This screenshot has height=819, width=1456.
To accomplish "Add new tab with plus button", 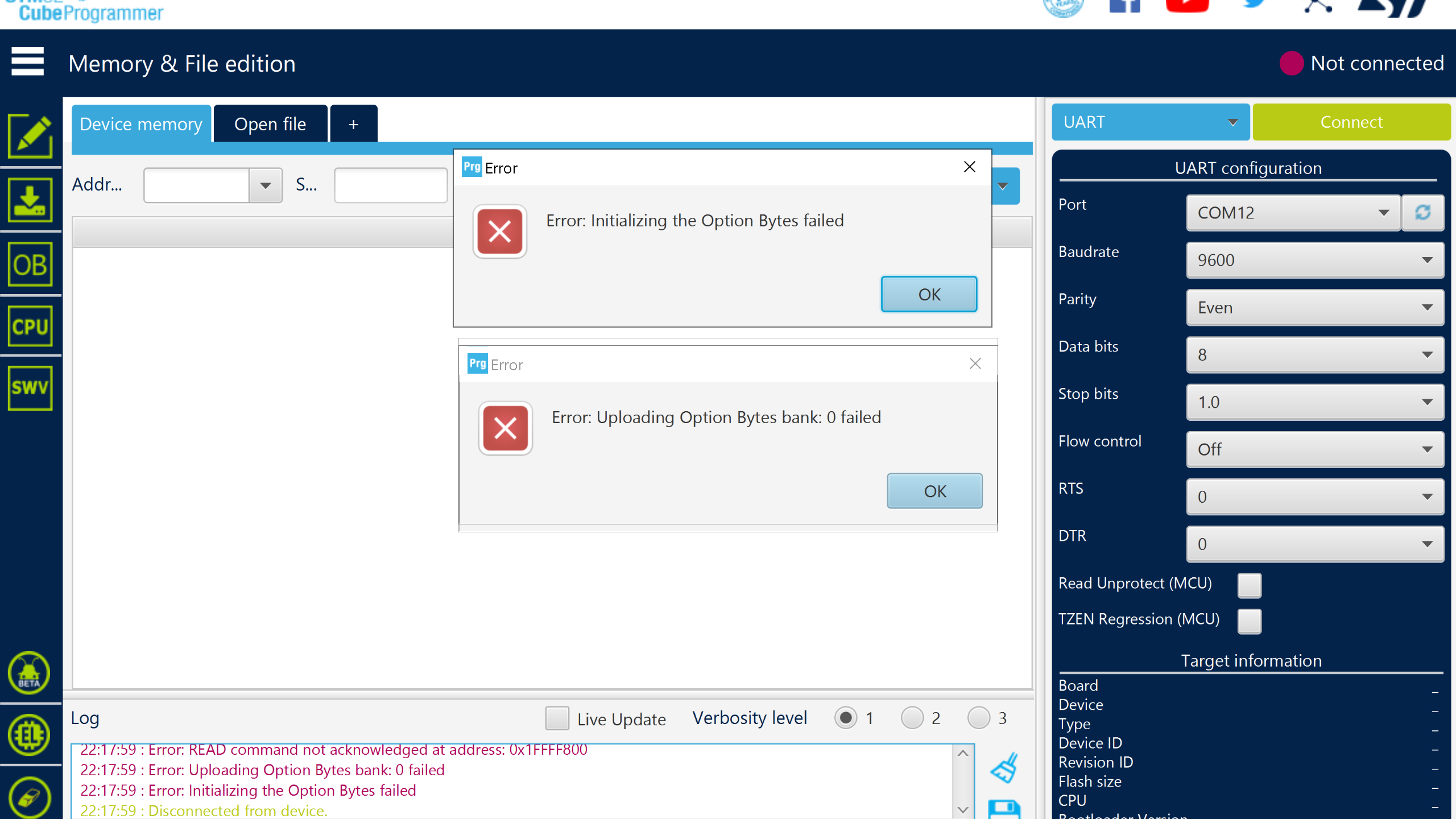I will (x=353, y=124).
